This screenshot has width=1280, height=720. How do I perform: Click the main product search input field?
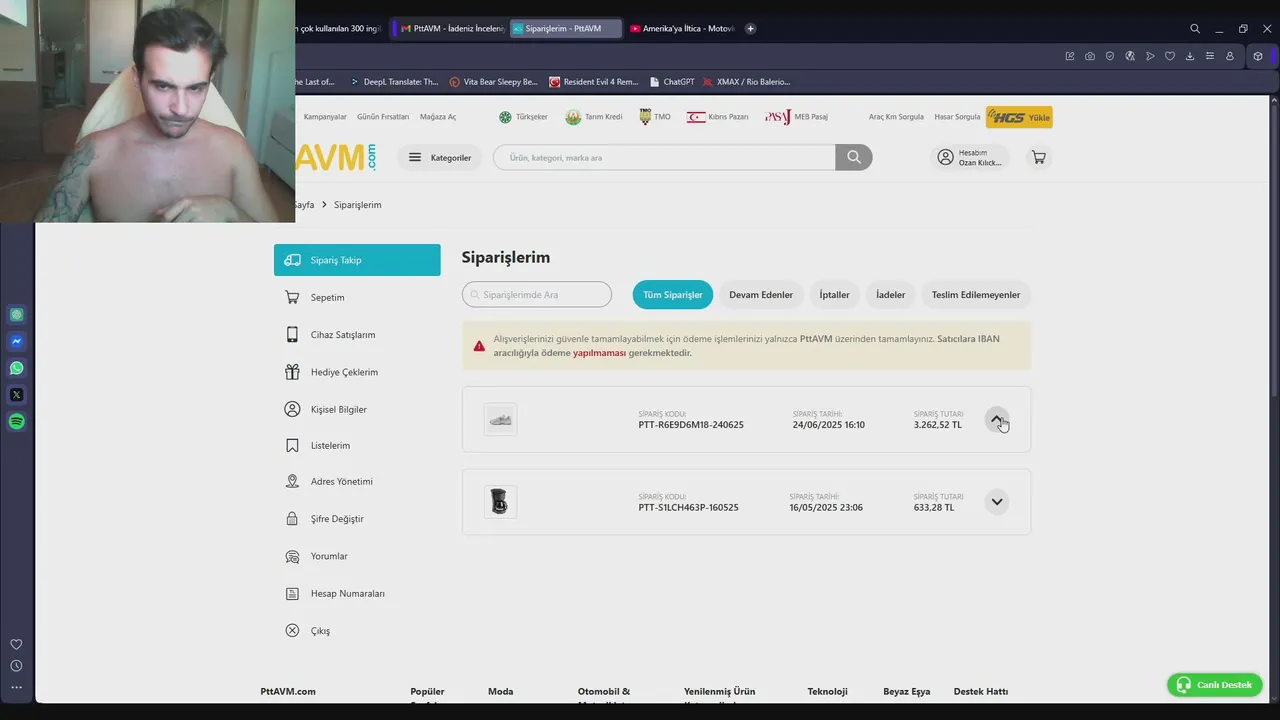(665, 157)
